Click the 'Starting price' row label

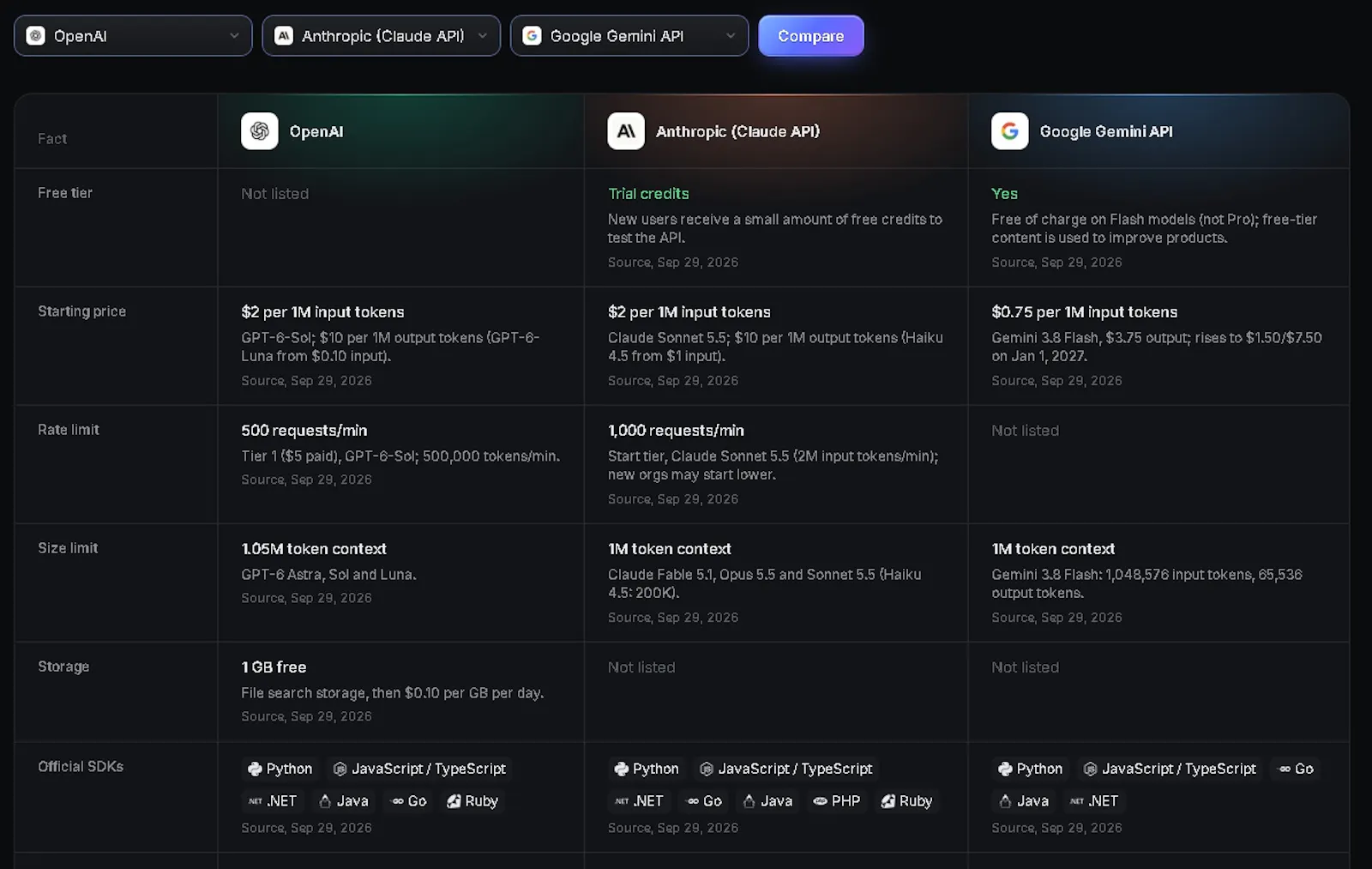[x=81, y=311]
